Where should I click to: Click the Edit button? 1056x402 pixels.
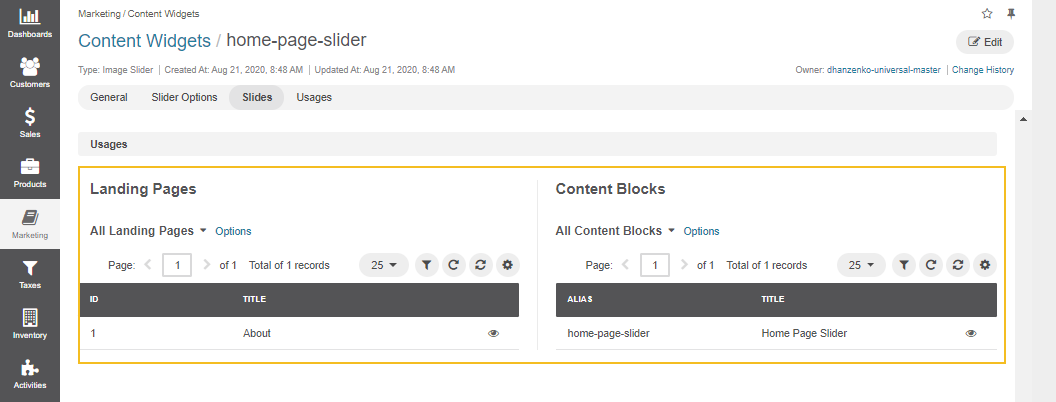985,42
